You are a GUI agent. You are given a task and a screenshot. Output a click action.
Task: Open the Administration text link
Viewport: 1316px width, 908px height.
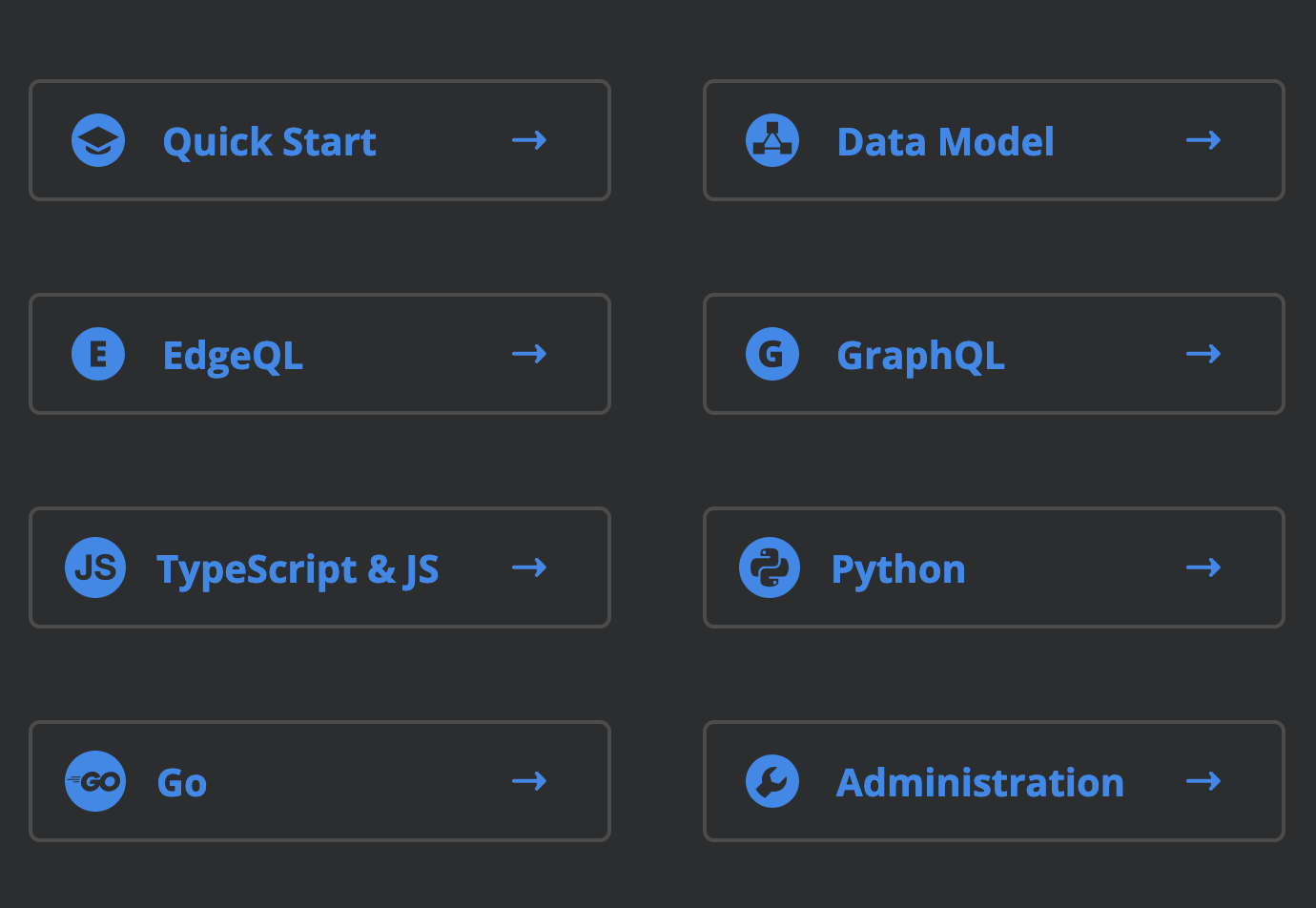click(979, 783)
